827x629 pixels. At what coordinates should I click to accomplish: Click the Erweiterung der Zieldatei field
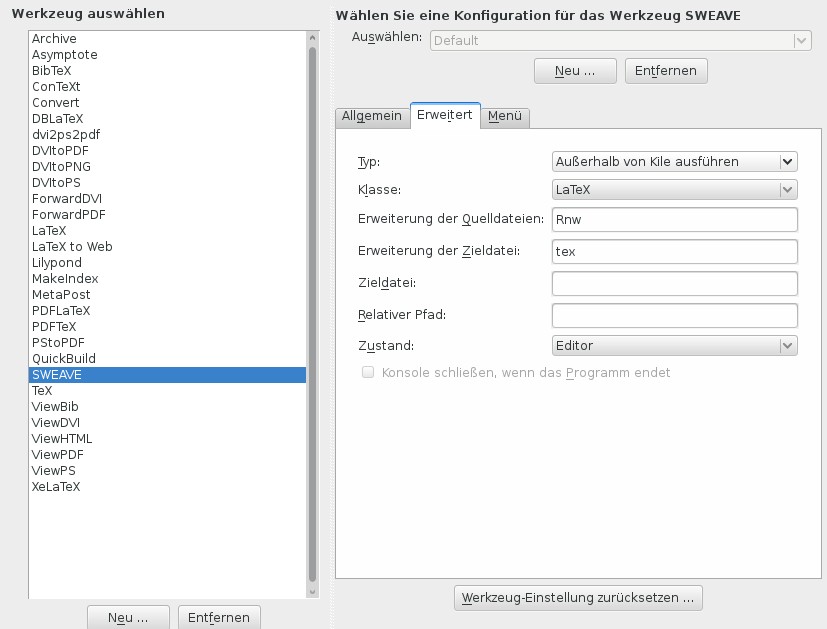675,251
